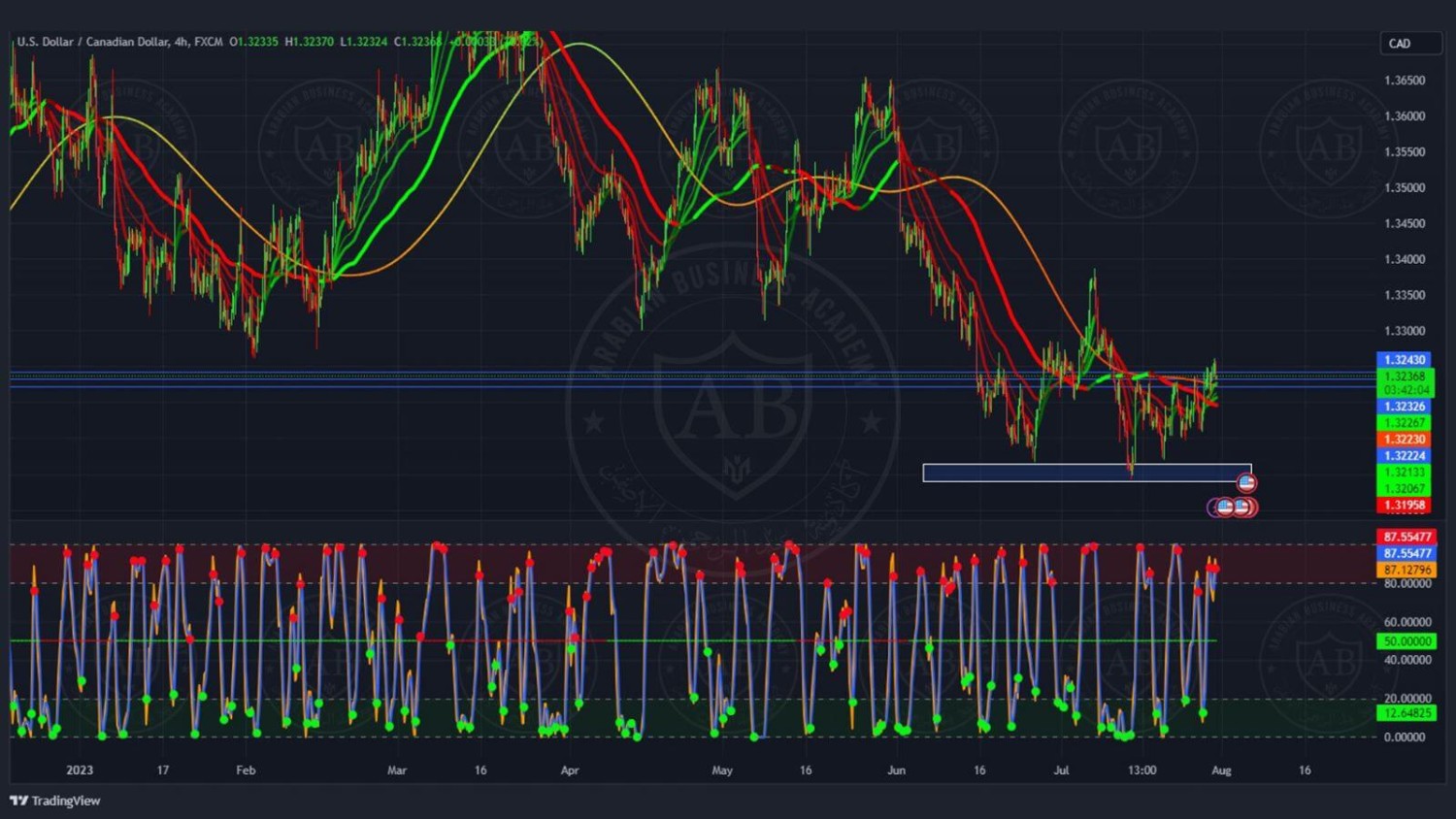Select the white-bordered rectangle support zone
1456x819 pixels.
tap(1086, 473)
